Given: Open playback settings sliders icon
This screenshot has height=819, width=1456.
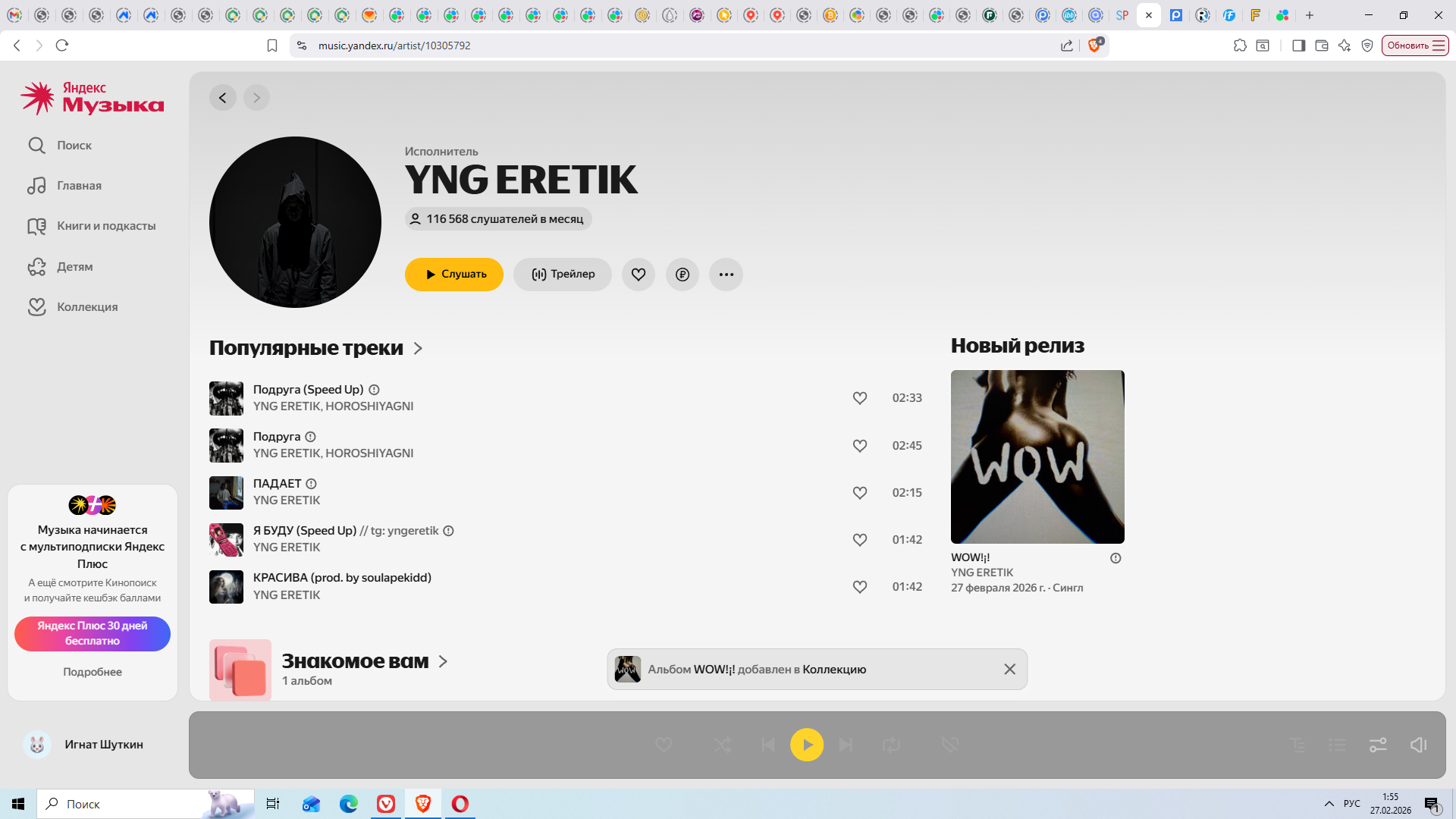Looking at the screenshot, I should 1378,745.
